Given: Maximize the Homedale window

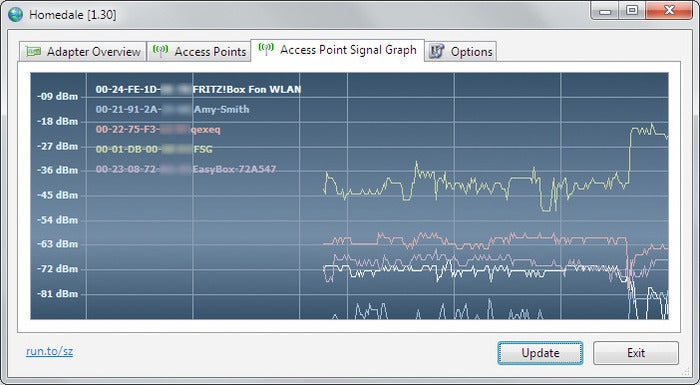Looking at the screenshot, I should [632, 11].
